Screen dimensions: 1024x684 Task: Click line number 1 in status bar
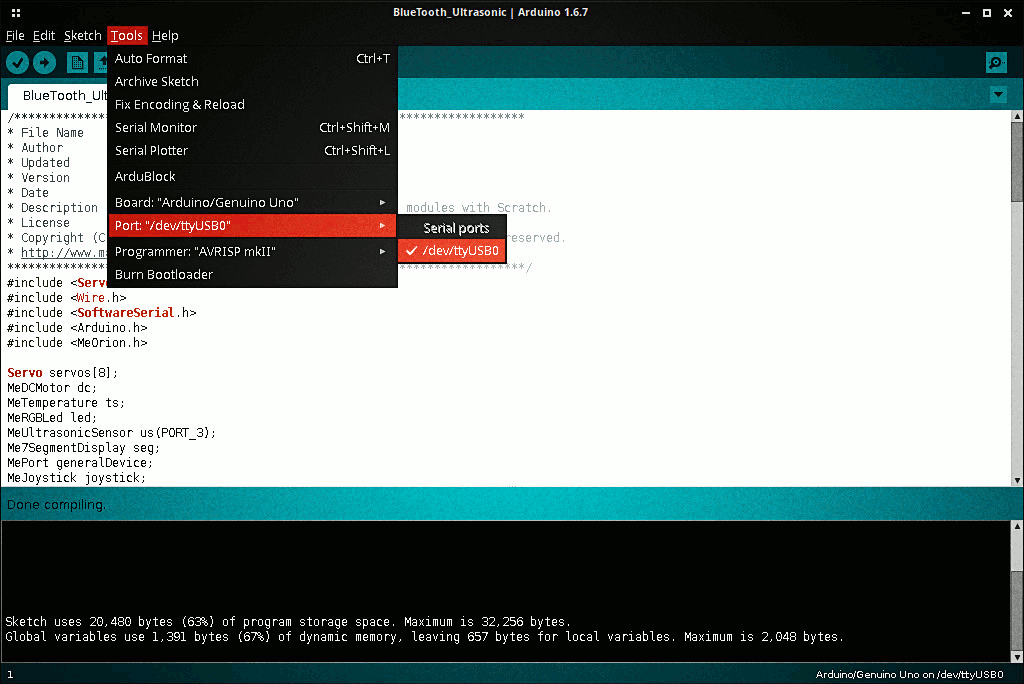click(10, 674)
